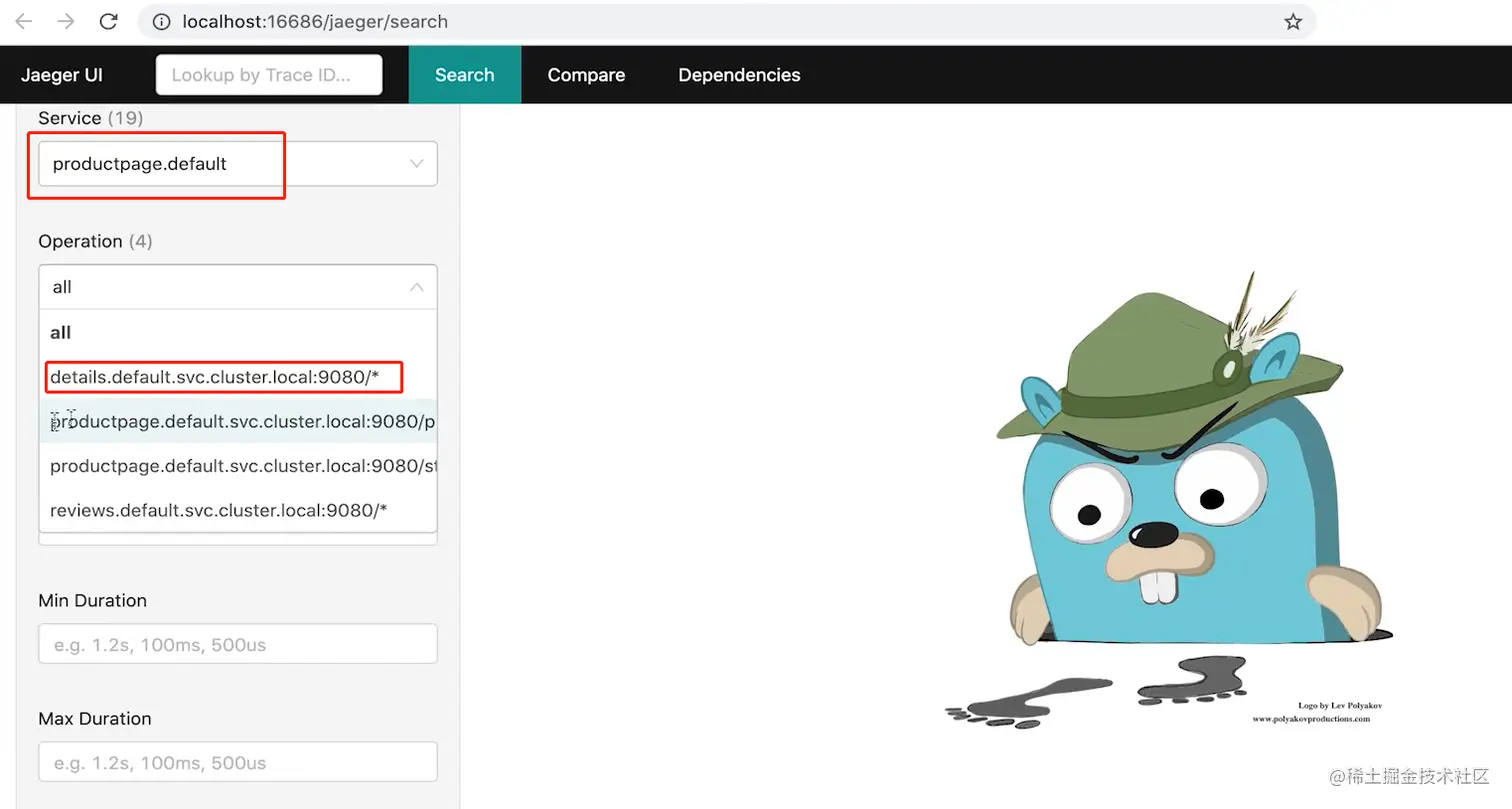Go back to the previous browser page
Viewport: 1512px width, 809px height.
24,21
